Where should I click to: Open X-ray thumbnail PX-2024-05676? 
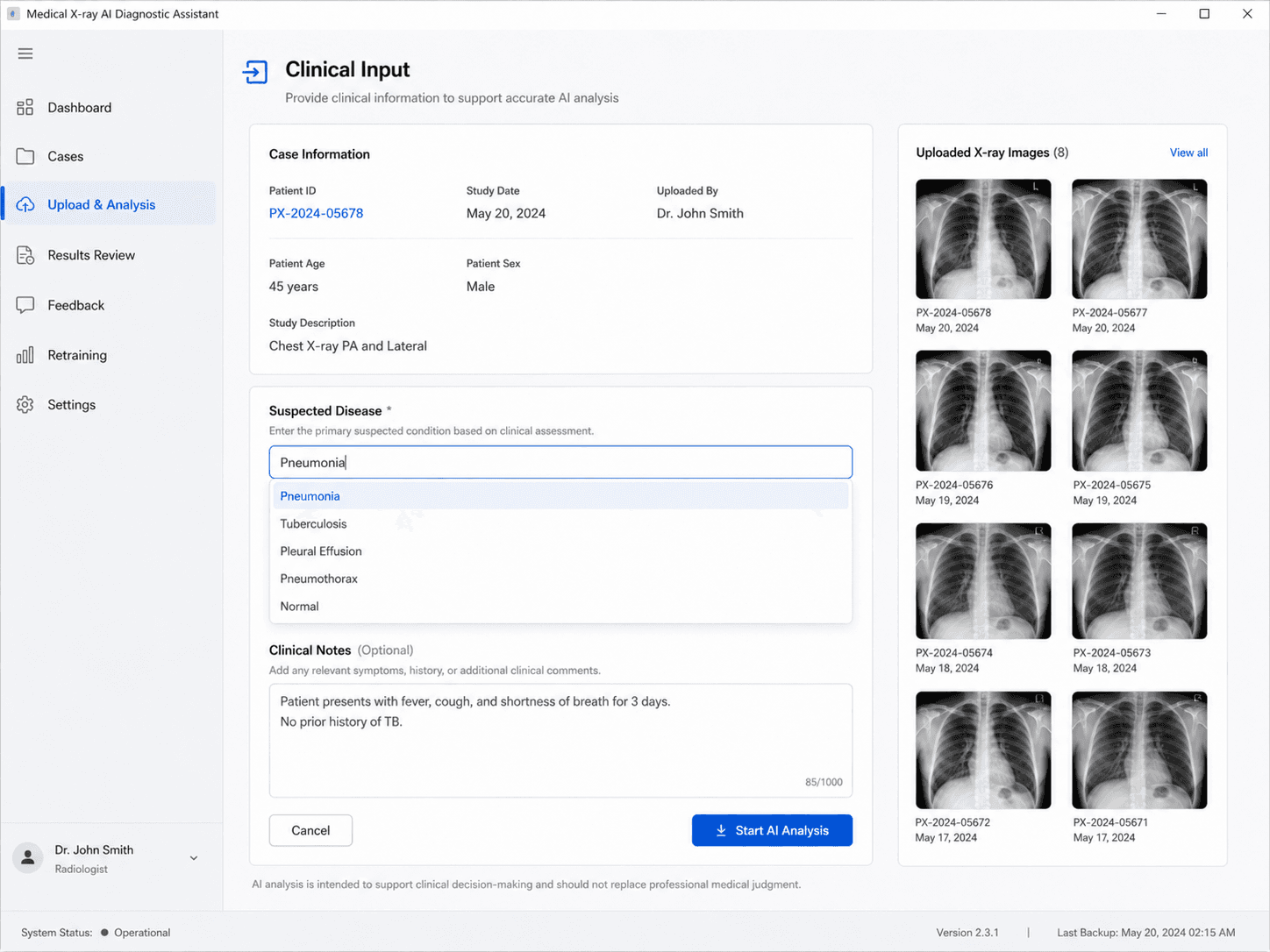pyautogui.click(x=983, y=410)
